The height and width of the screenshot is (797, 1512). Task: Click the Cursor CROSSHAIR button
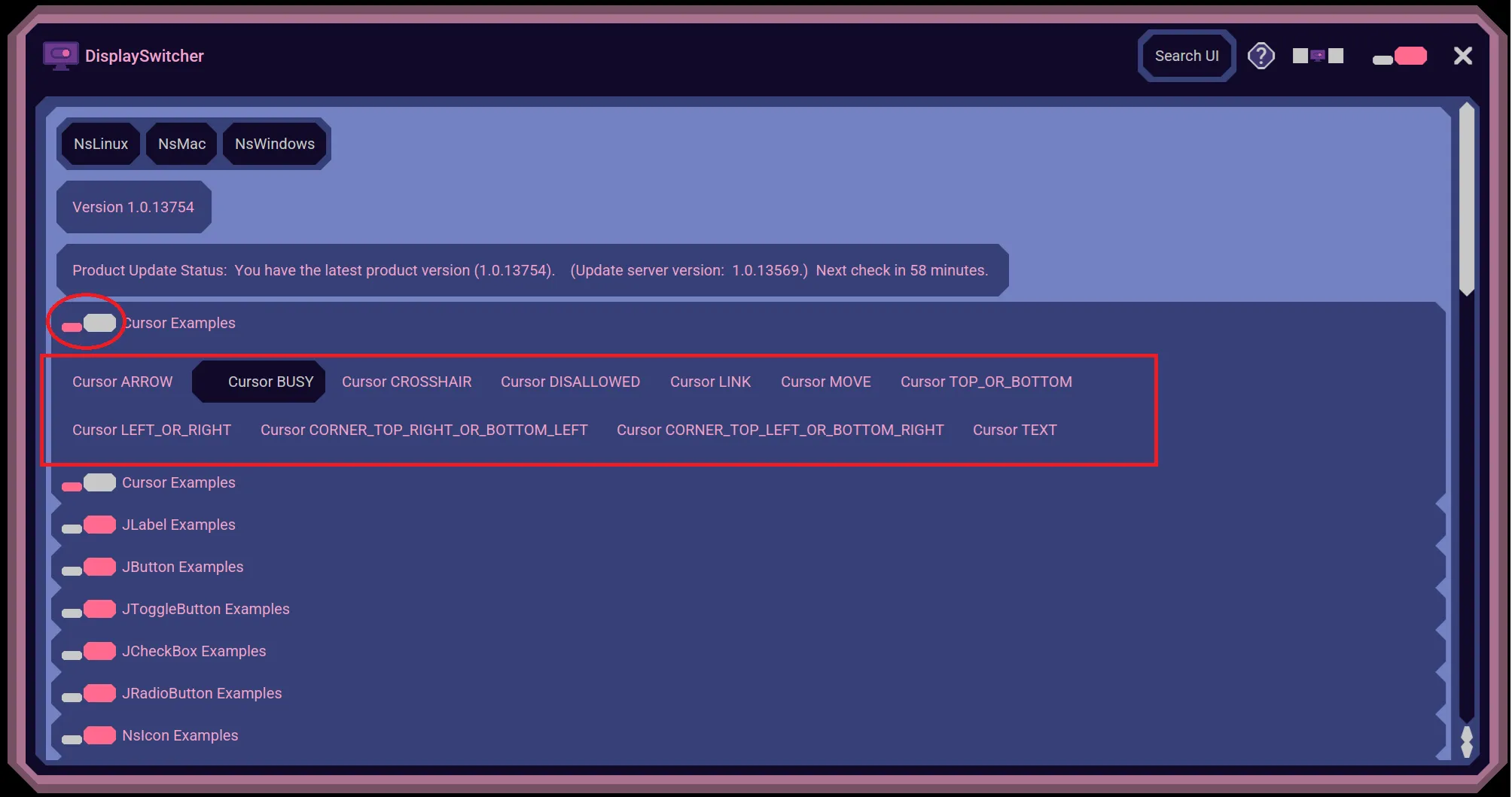[x=407, y=382]
